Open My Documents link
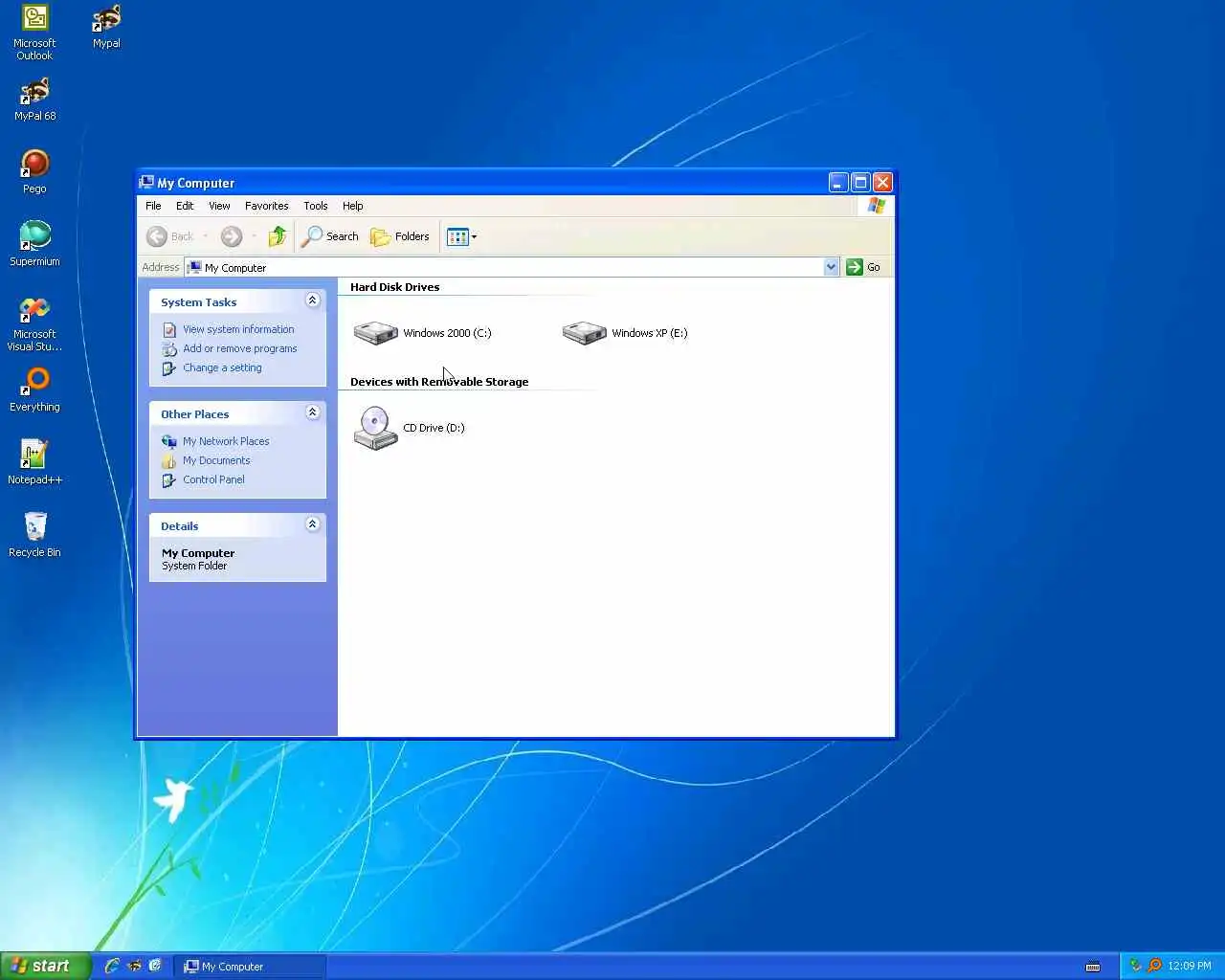Viewport: 1225px width, 980px height. 216,460
